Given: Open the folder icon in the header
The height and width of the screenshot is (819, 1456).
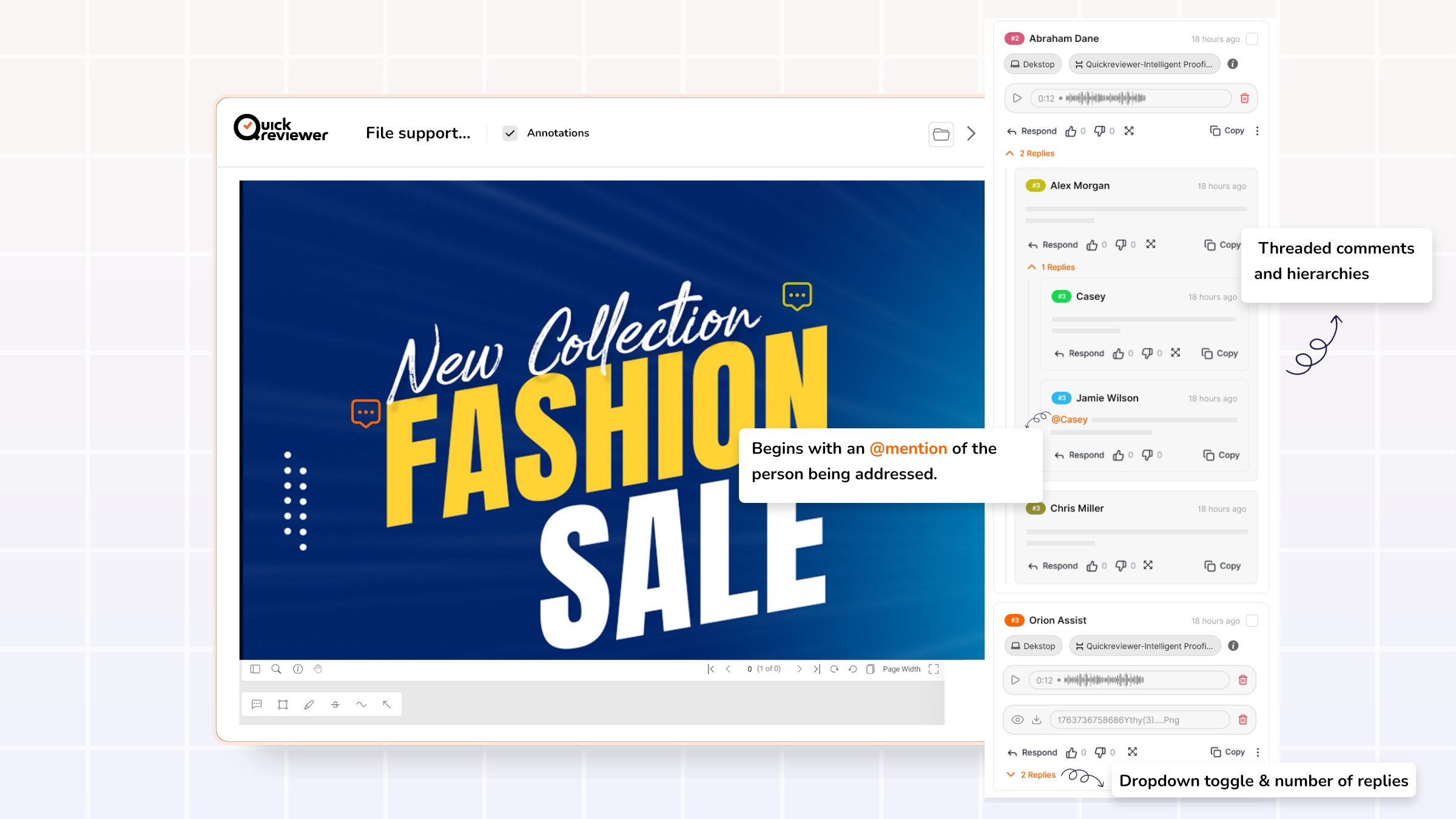Looking at the screenshot, I should (x=941, y=134).
